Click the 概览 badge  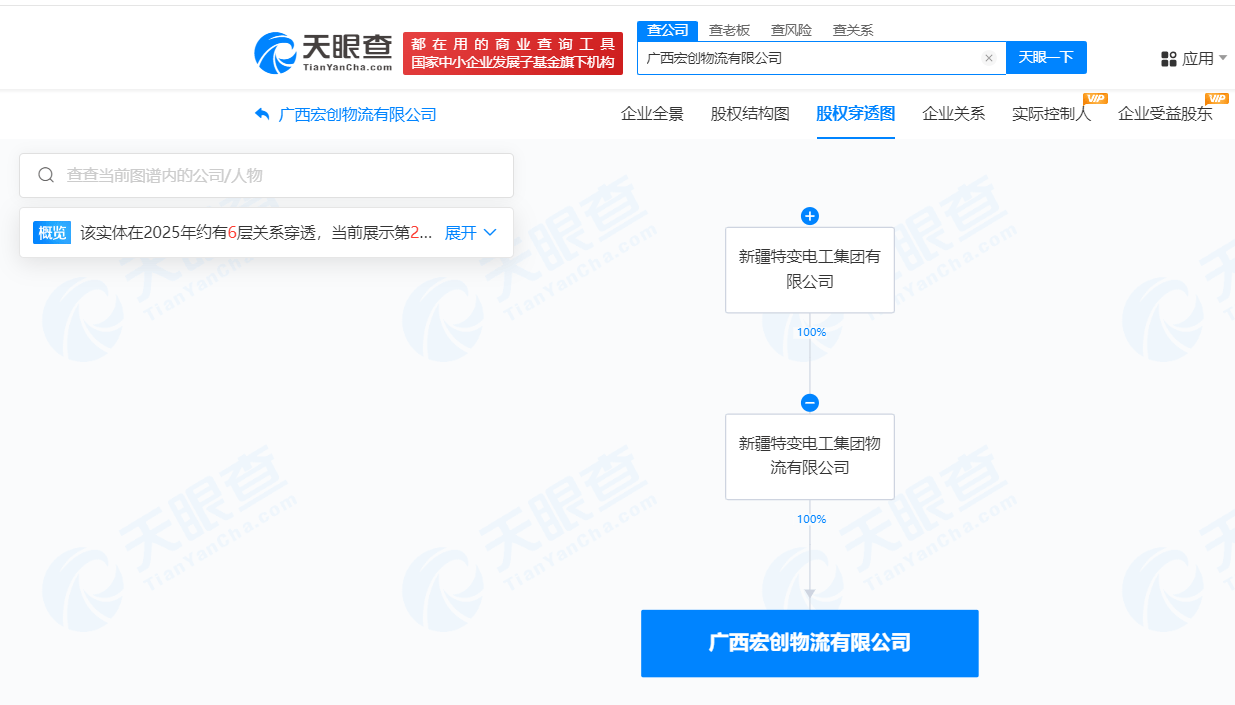point(52,233)
